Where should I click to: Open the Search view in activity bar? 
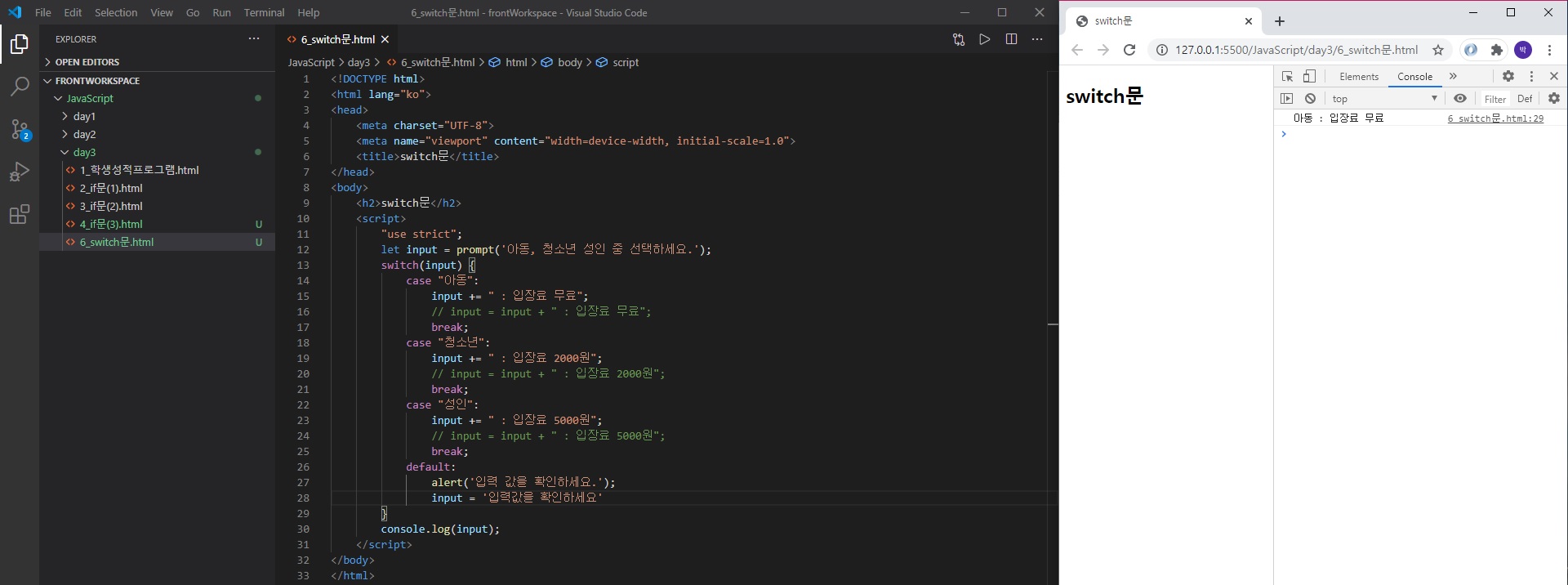(20, 87)
